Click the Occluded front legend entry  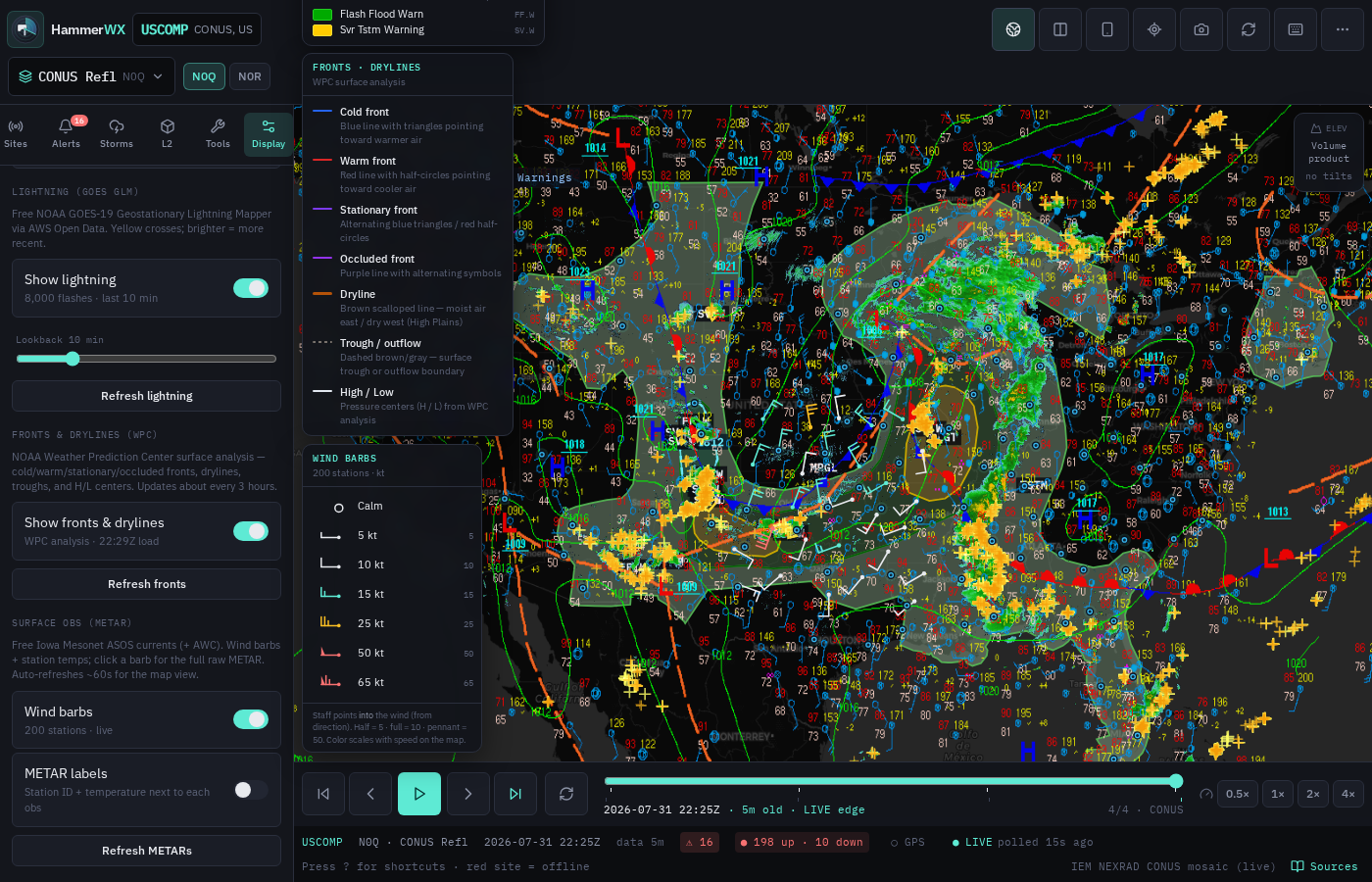(408, 266)
